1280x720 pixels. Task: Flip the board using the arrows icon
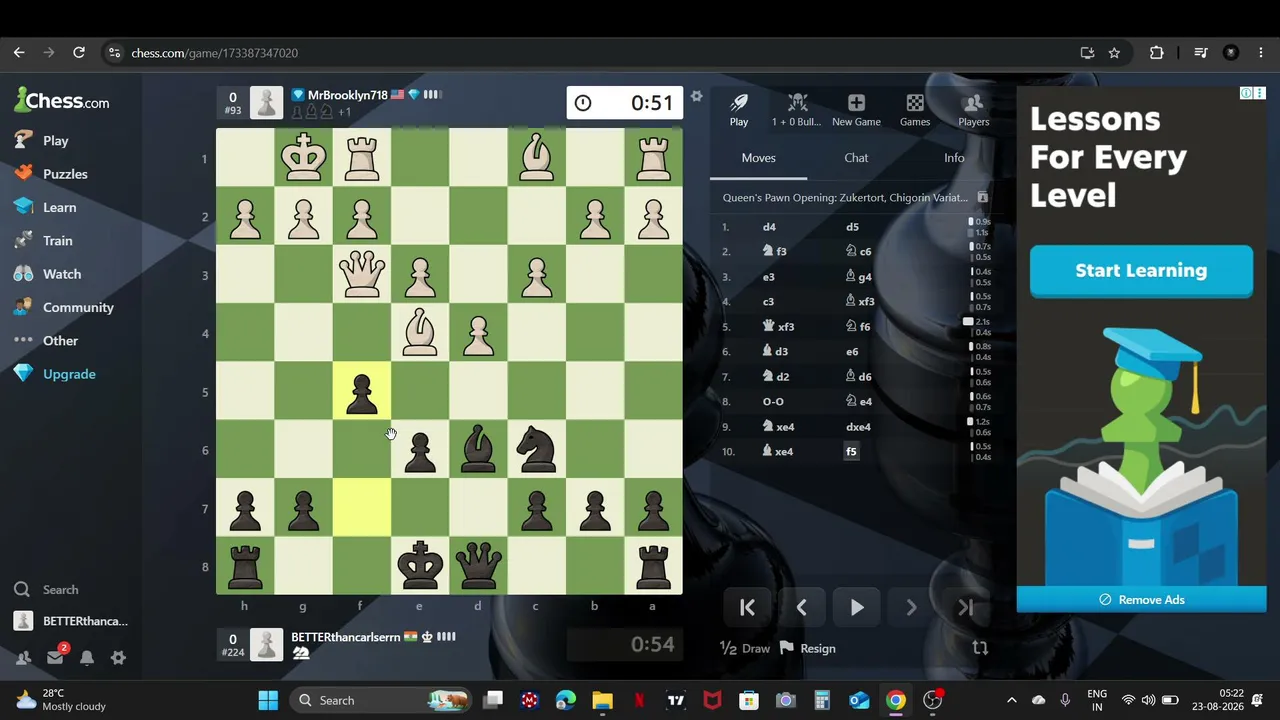[x=980, y=648]
